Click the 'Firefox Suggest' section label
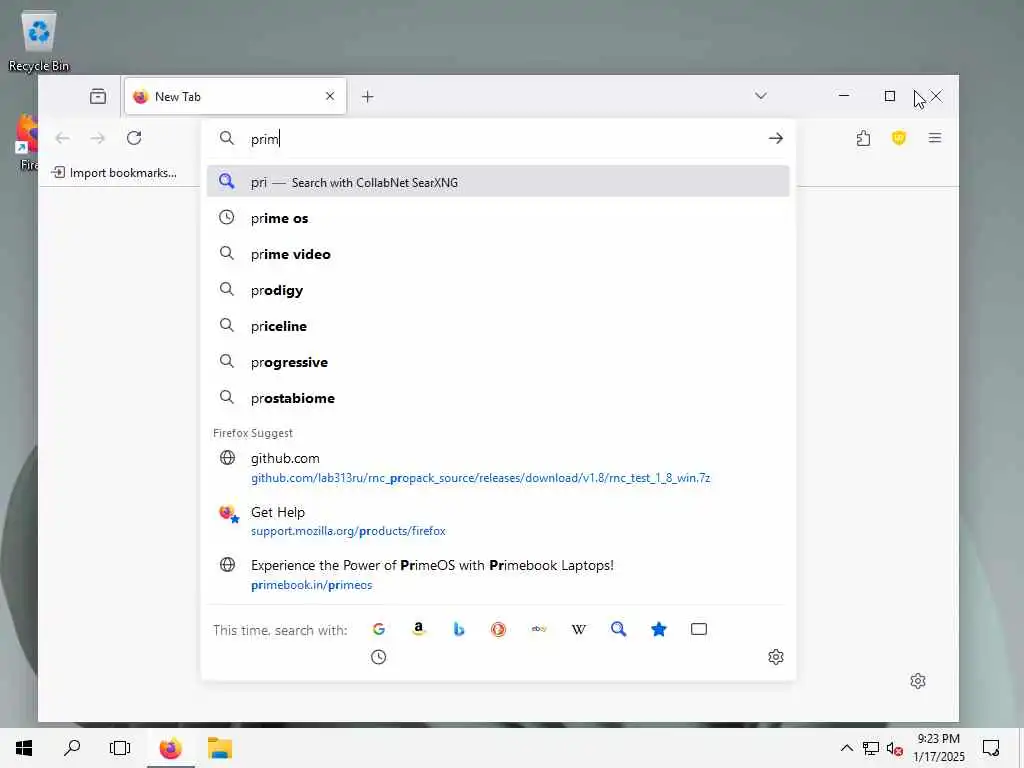1024x768 pixels. point(253,433)
